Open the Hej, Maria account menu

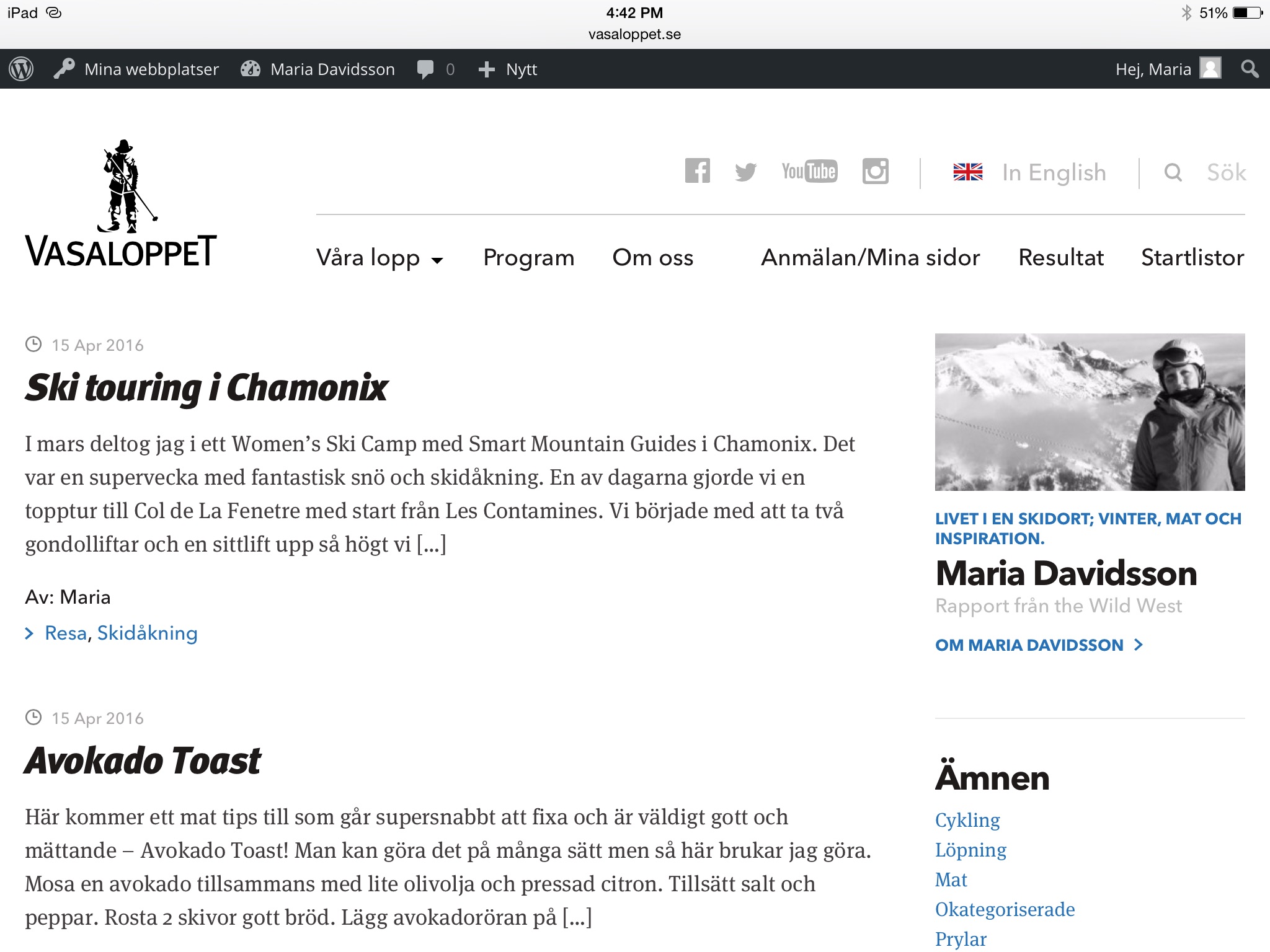[1153, 69]
